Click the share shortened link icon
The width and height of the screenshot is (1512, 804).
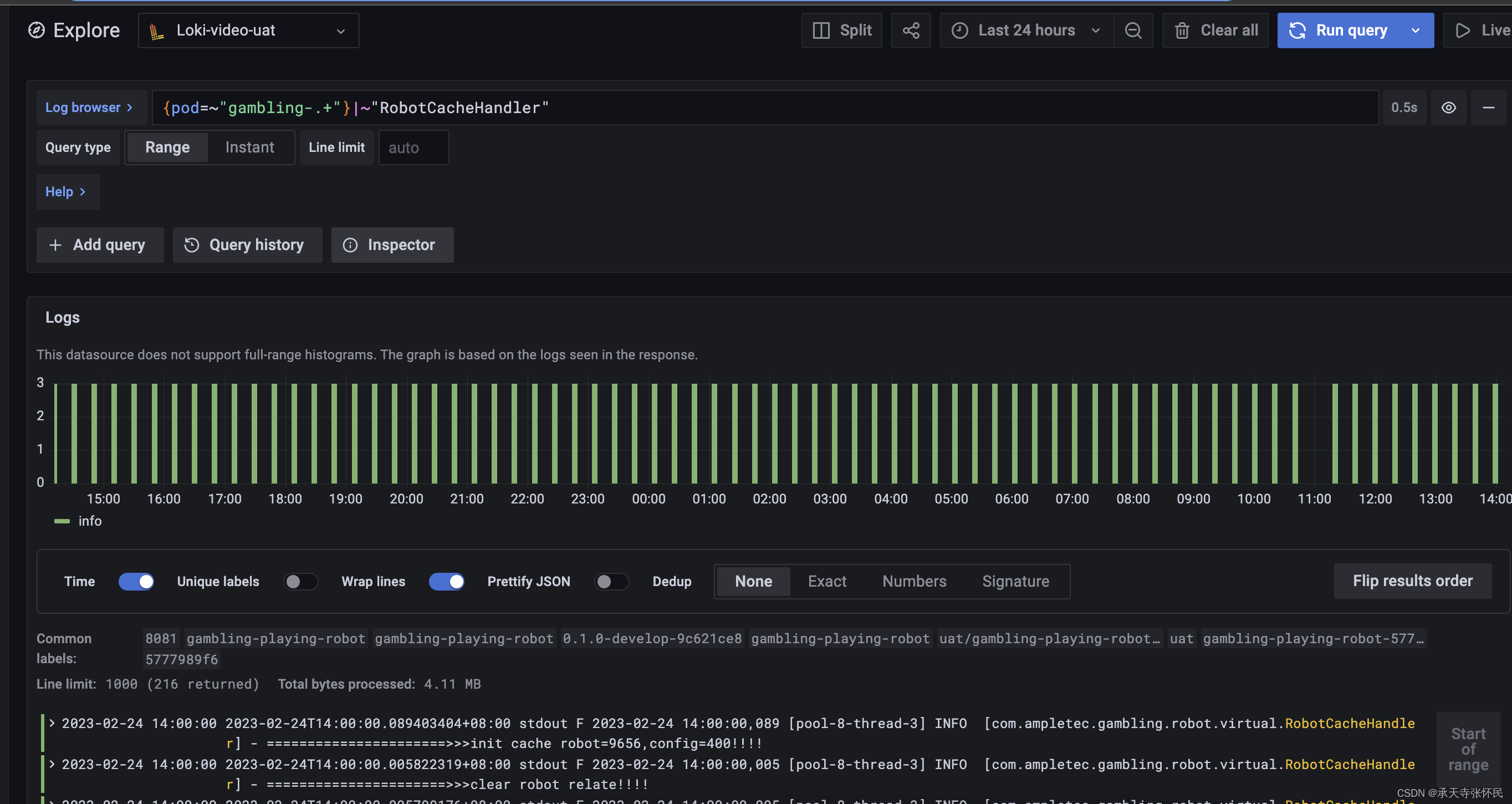[x=911, y=30]
